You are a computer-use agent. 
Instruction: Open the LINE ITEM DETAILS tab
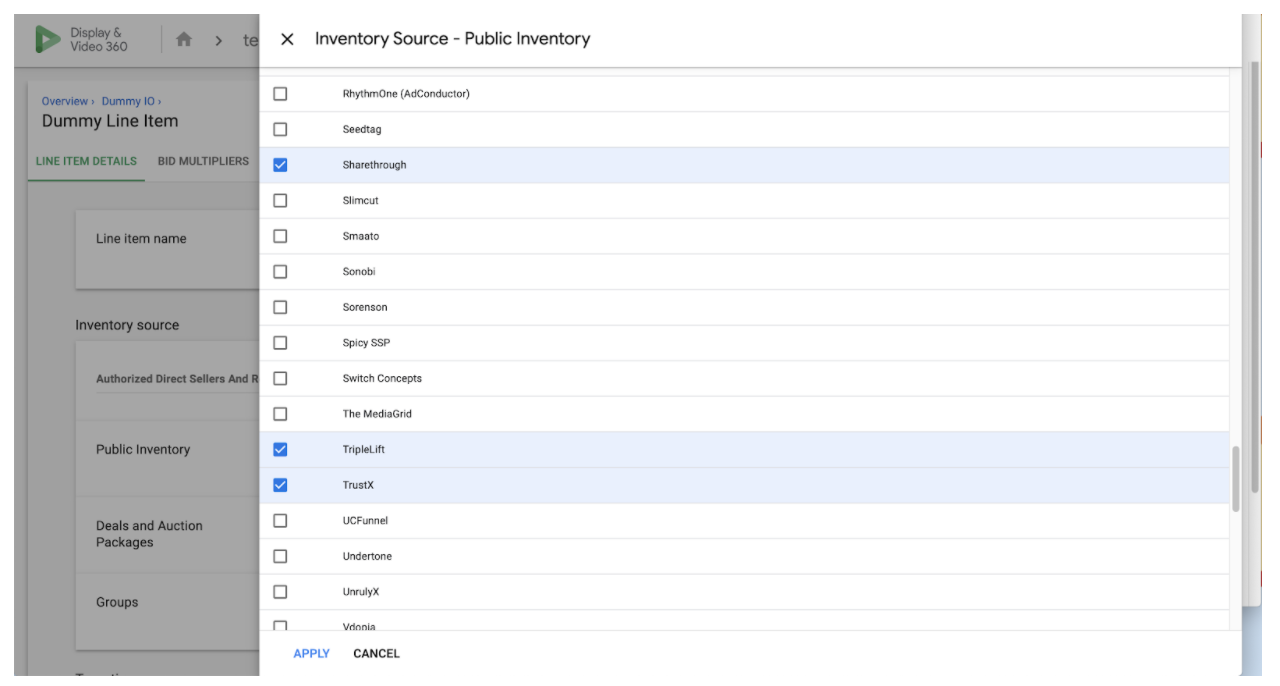[x=86, y=161]
